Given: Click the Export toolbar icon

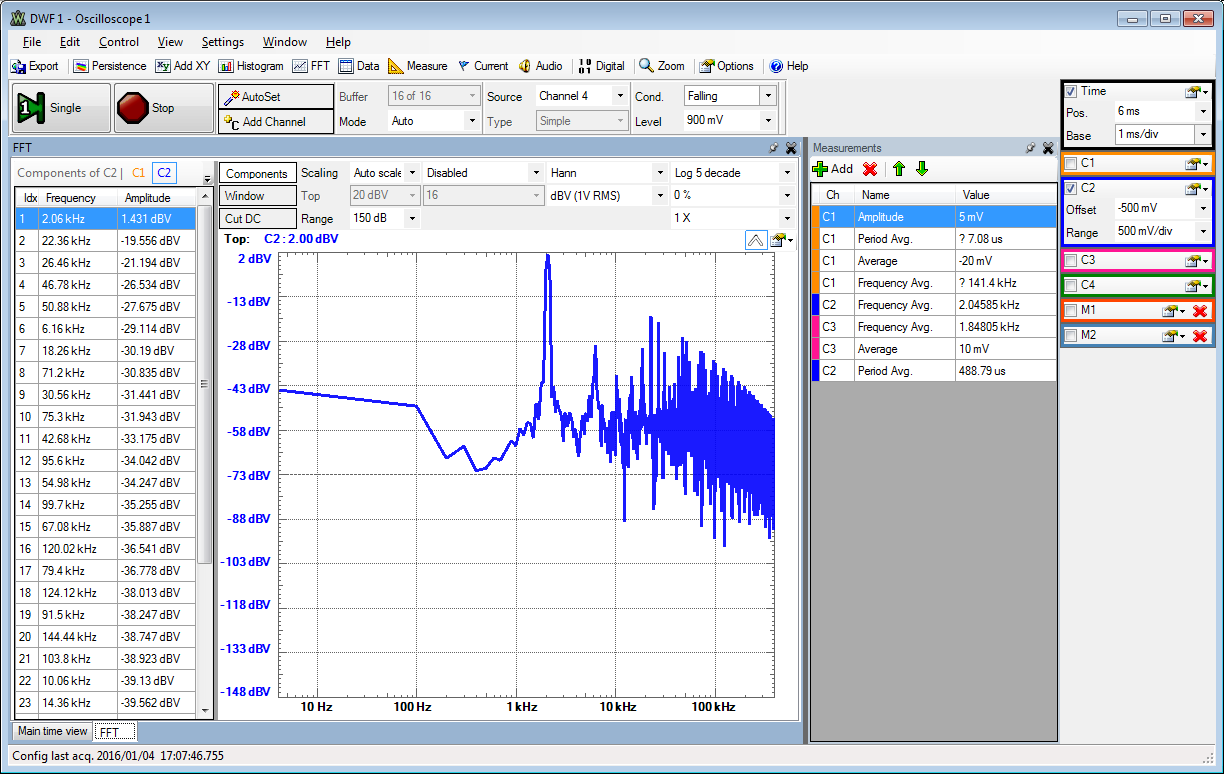Looking at the screenshot, I should coord(34,66).
